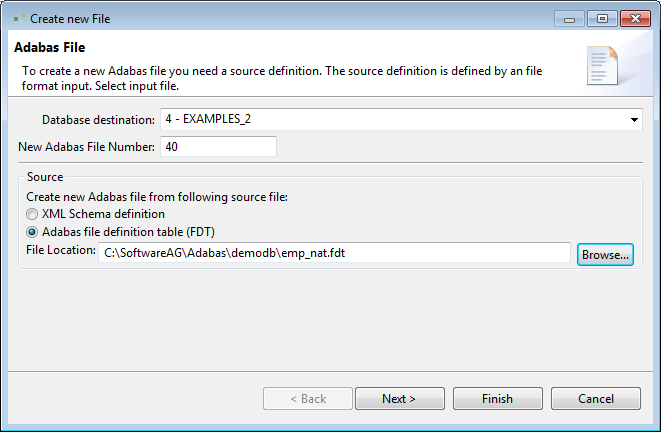This screenshot has width=661, height=432.
Task: Cancel the new file wizard
Action: coord(596,399)
